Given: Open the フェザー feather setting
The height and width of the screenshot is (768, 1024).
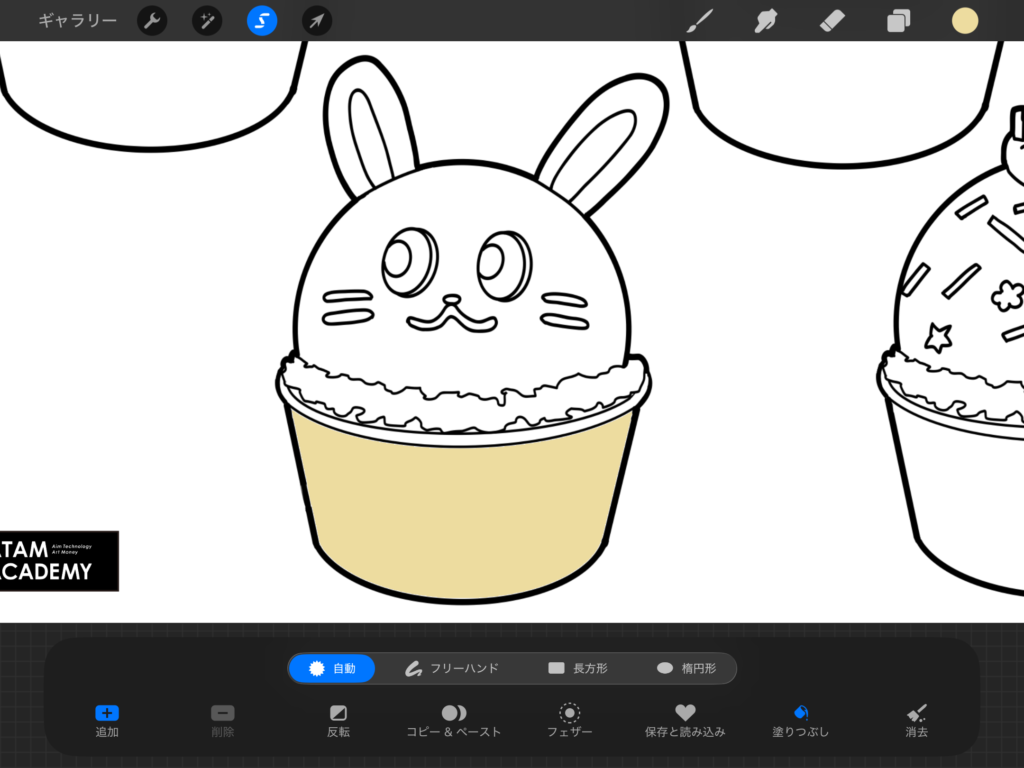Looking at the screenshot, I should point(569,720).
